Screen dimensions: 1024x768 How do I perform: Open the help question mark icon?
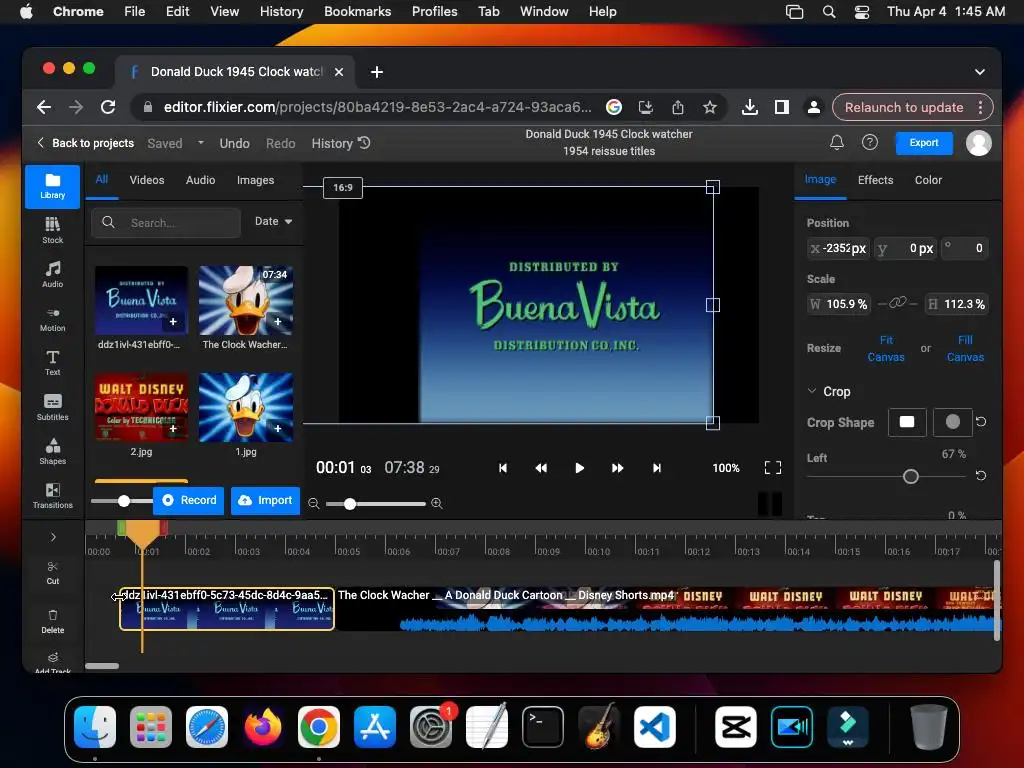pos(869,142)
